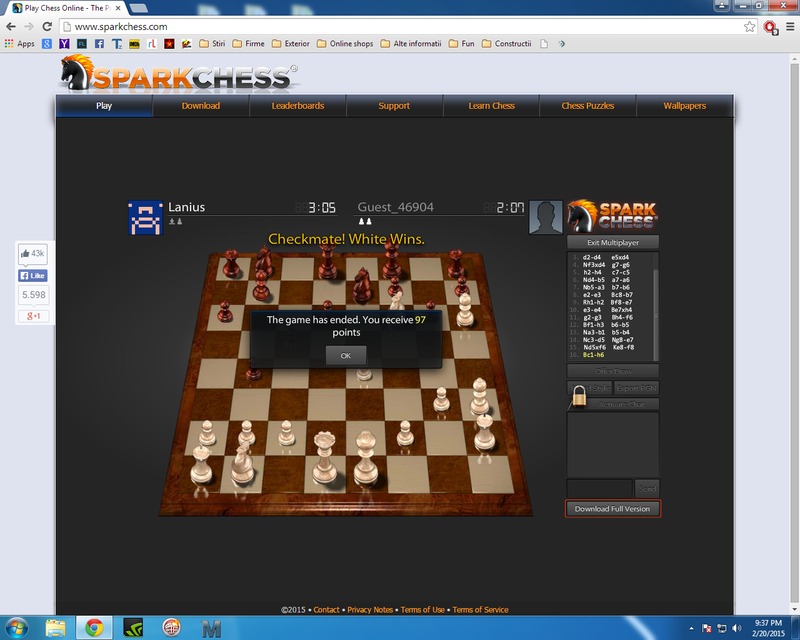Viewport: 800px width, 640px height.
Task: Open the Alte informatii bookmarks folder
Action: click(411, 44)
